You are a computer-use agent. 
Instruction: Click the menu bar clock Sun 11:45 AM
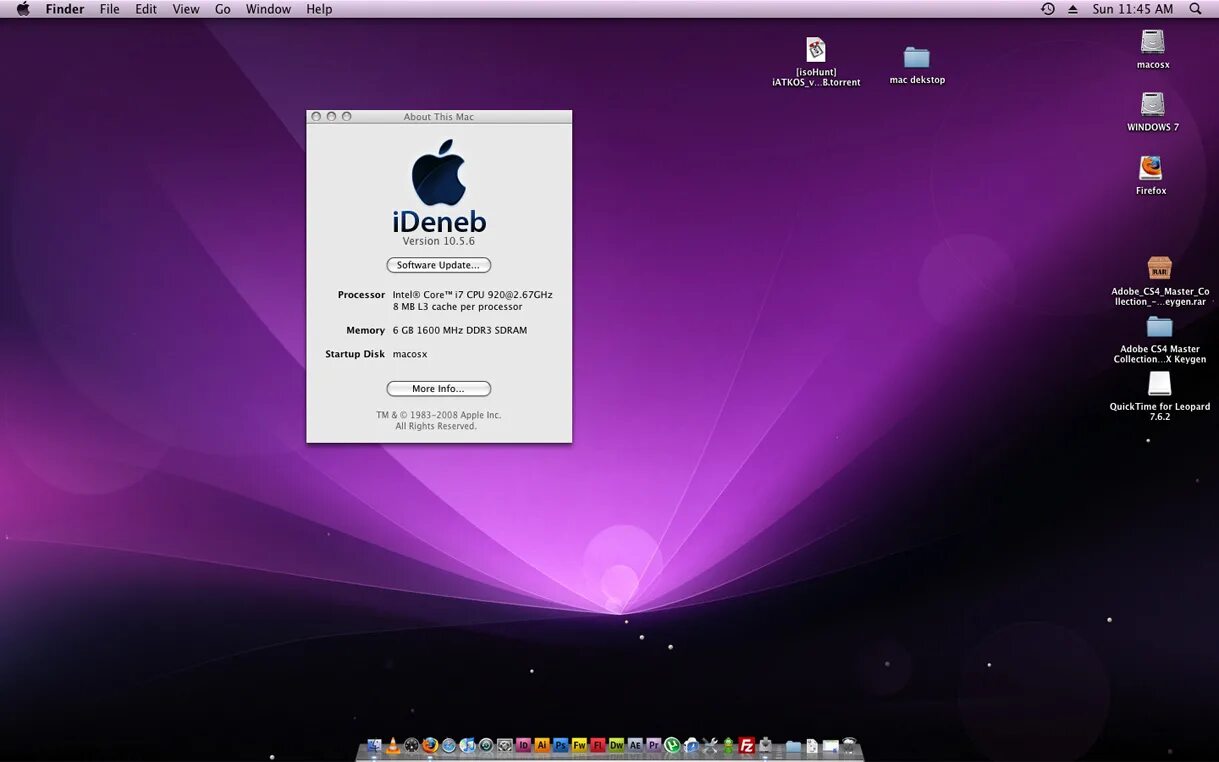point(1133,9)
